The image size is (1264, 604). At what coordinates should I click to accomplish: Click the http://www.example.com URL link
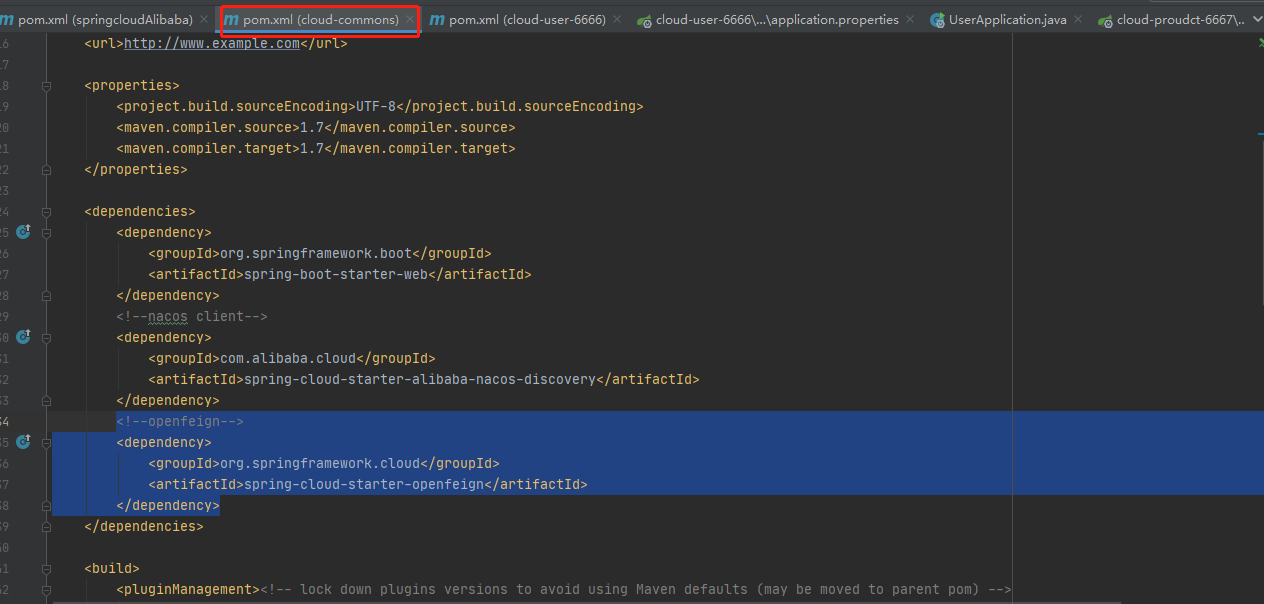click(212, 43)
